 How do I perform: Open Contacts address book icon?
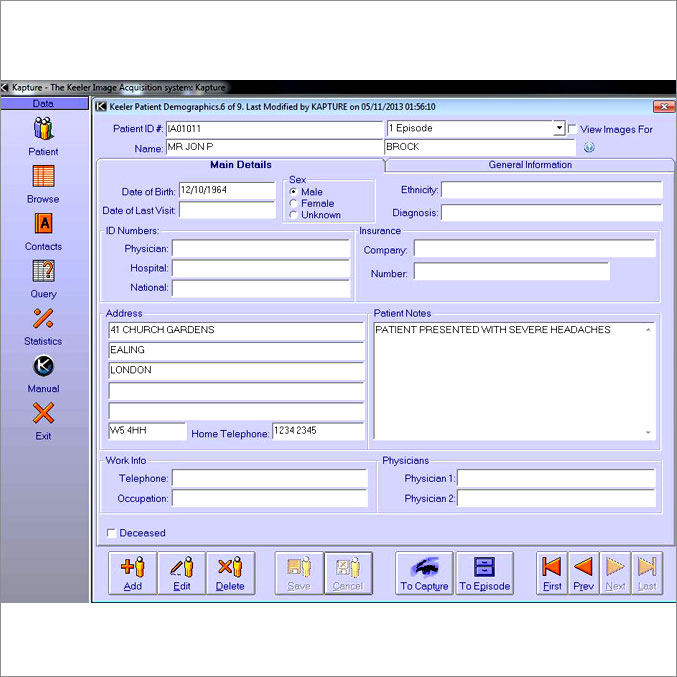[43, 223]
